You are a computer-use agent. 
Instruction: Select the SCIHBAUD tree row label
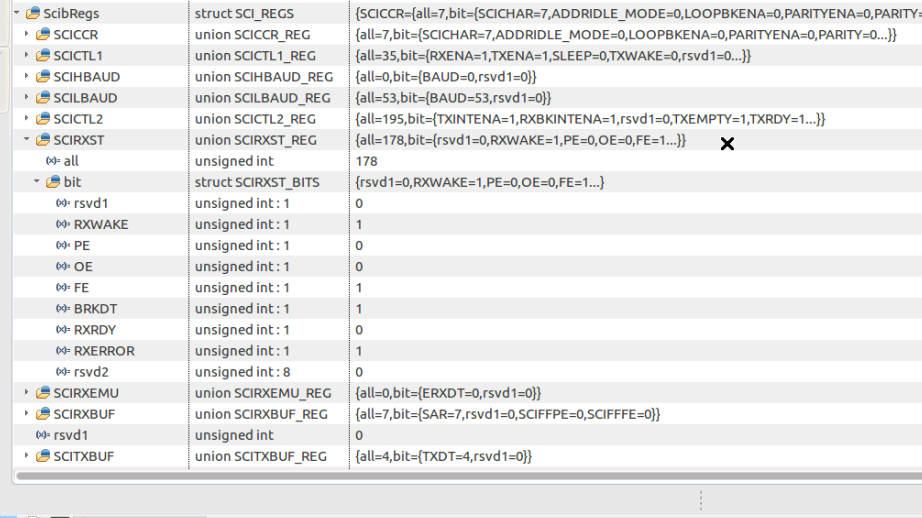86,76
